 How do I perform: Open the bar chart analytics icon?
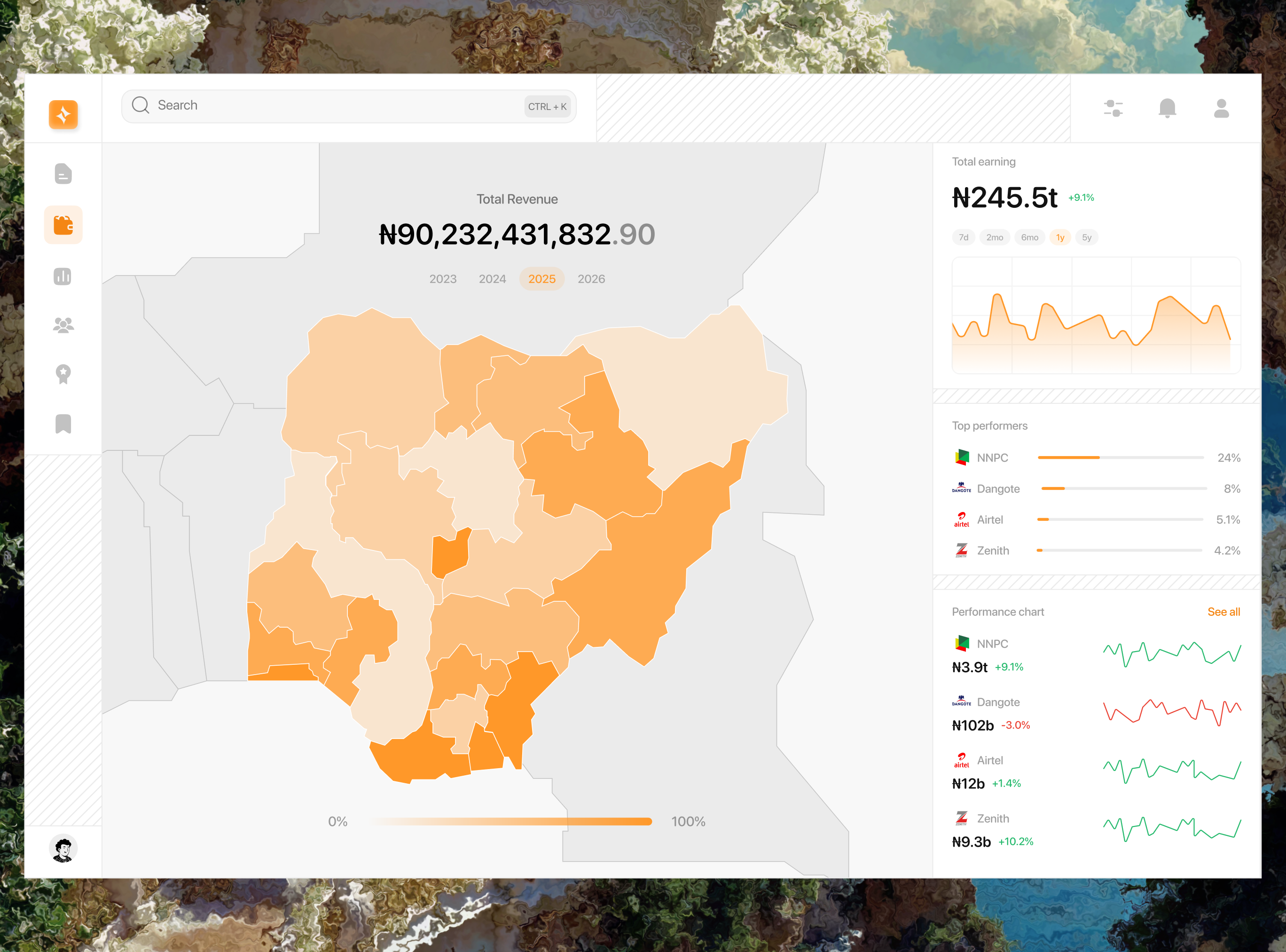point(63,276)
